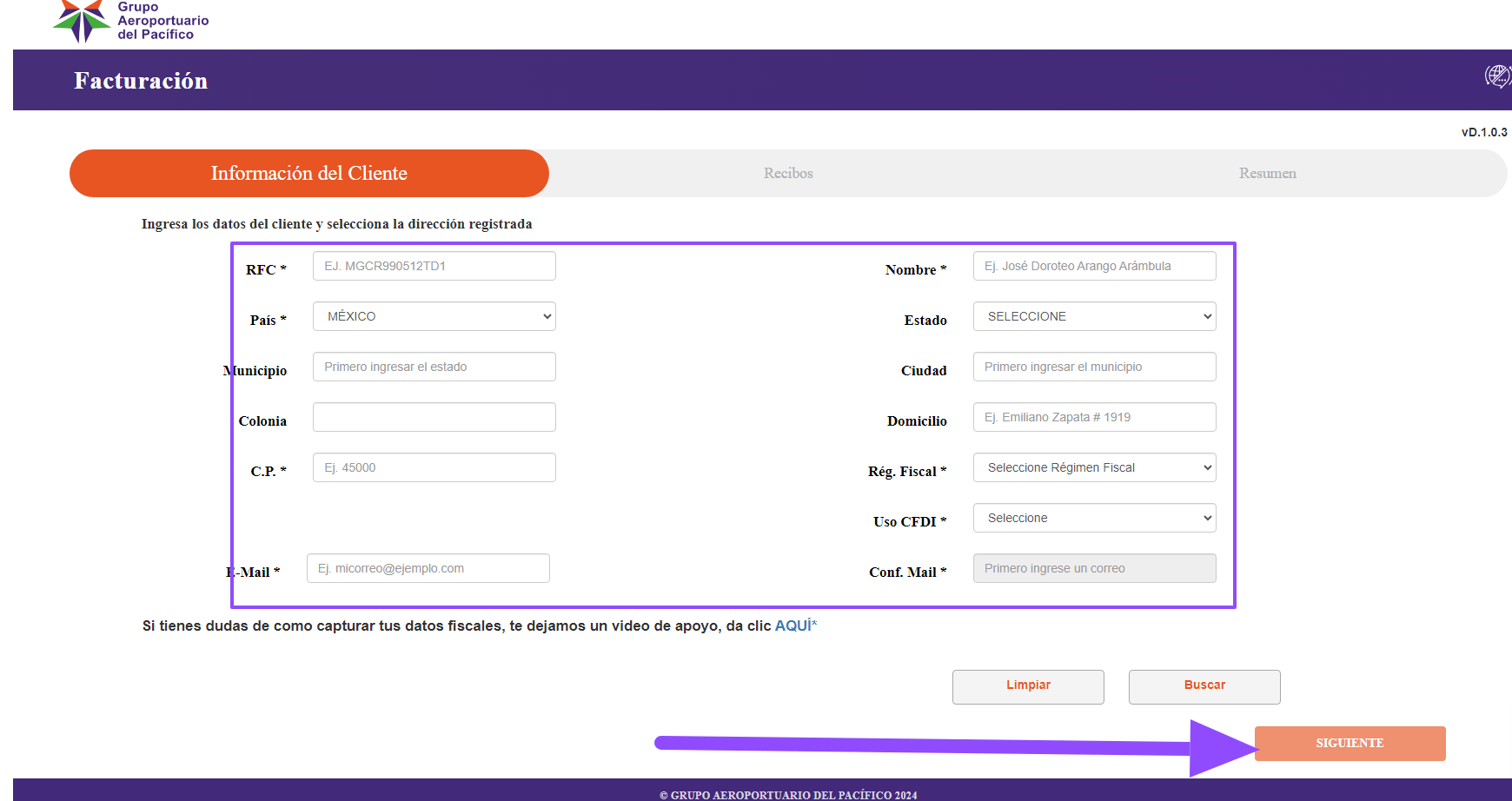Focus the Colonia input field
The image size is (1512, 801).
[x=434, y=417]
